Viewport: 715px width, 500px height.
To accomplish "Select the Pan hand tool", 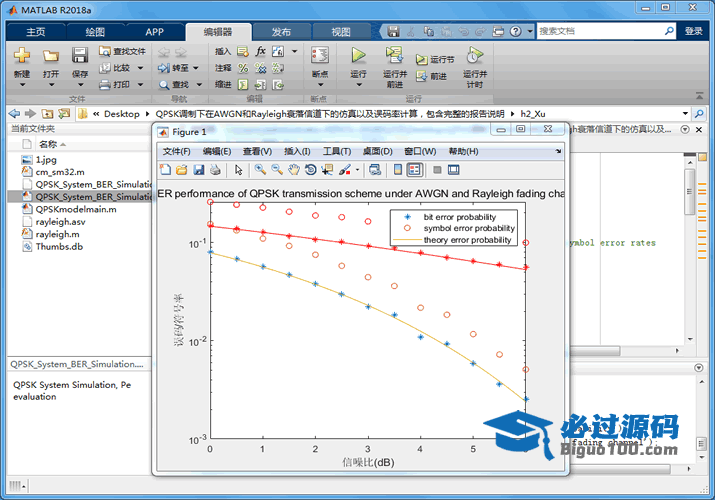I will (x=294, y=170).
